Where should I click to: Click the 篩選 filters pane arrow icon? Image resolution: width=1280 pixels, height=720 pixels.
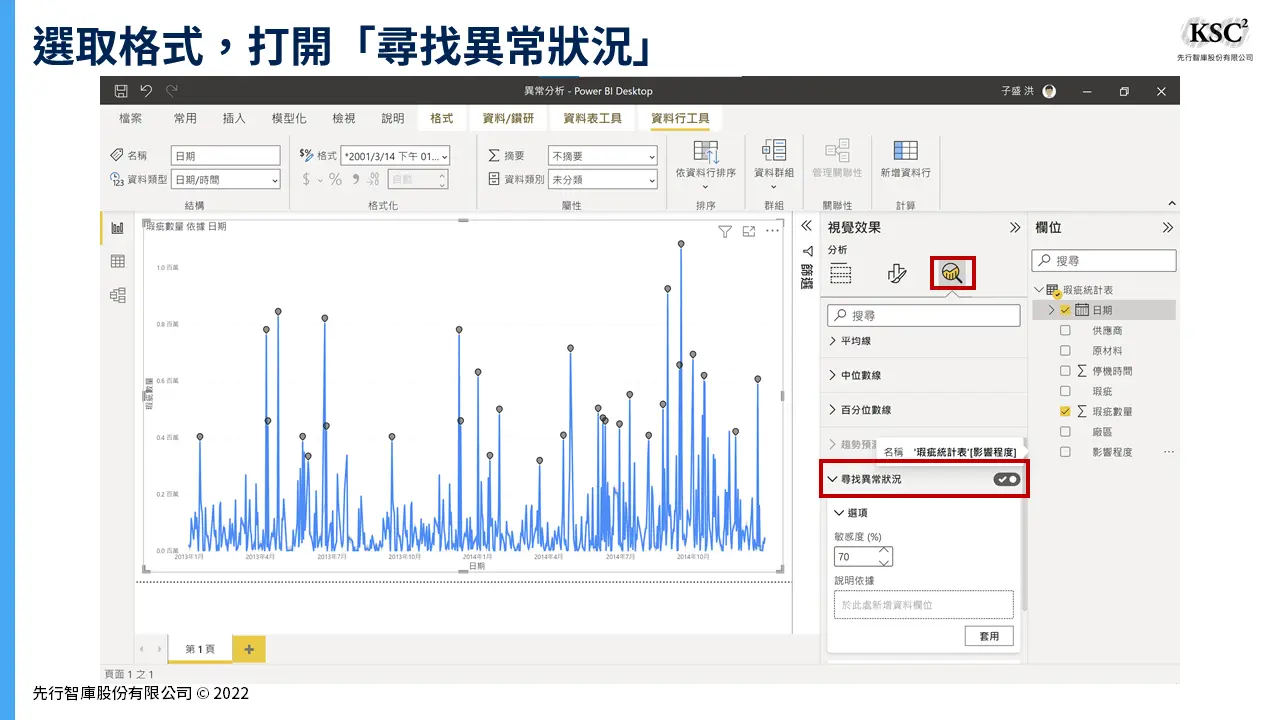(x=806, y=251)
